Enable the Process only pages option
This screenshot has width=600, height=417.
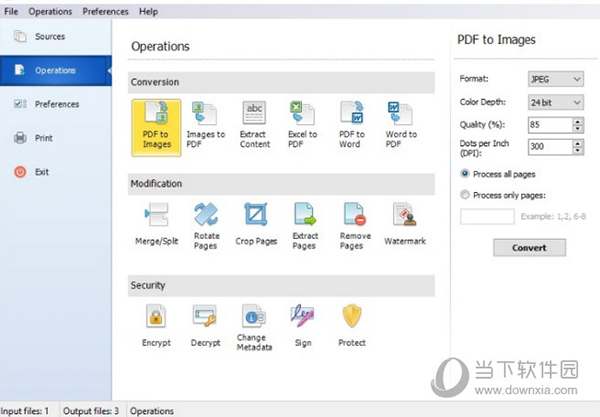tap(465, 194)
